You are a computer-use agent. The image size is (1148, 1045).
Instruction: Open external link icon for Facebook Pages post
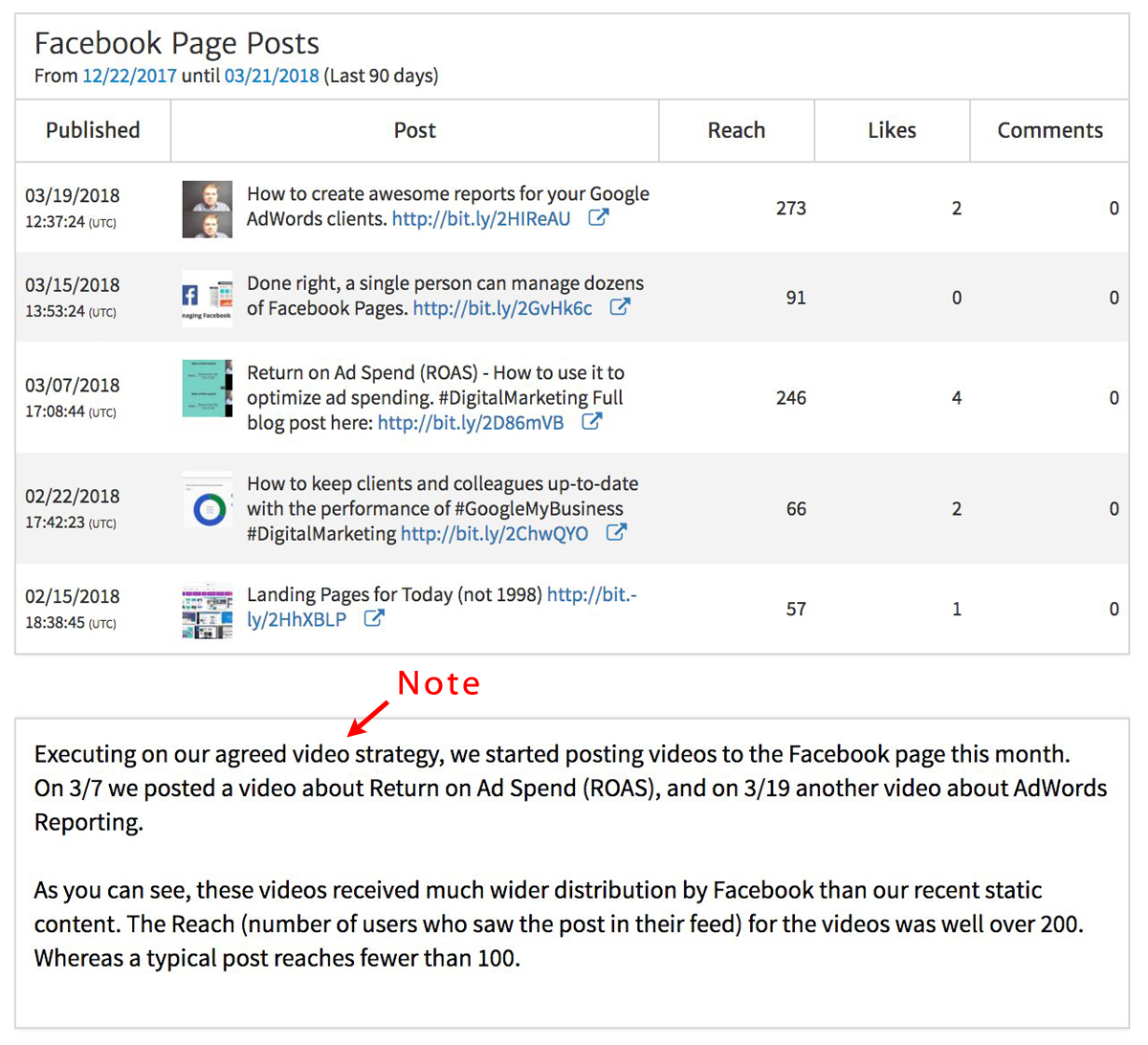click(620, 307)
